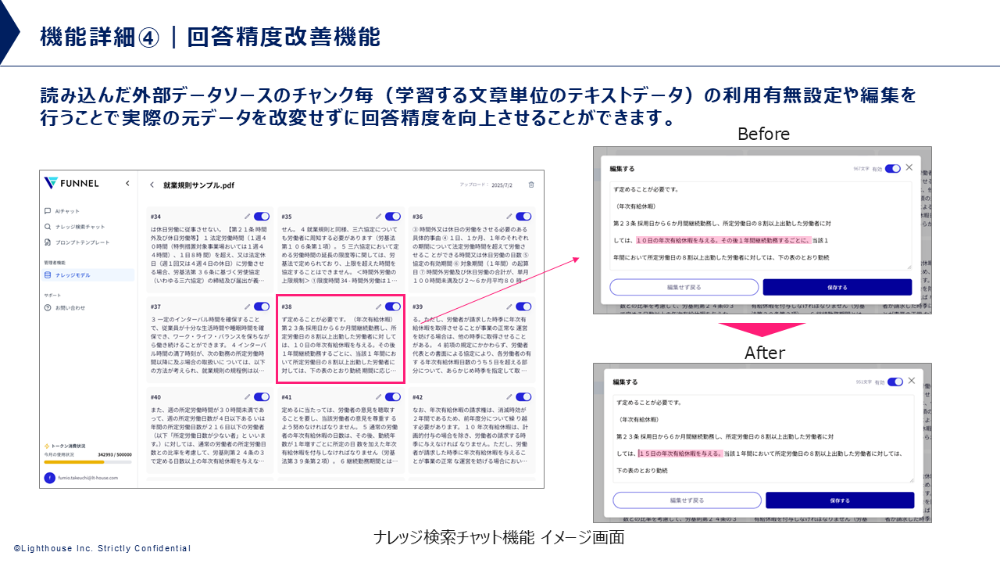The image size is (1000, 563).
Task: Click the pencil icon on chunk #38
Action: (377, 306)
